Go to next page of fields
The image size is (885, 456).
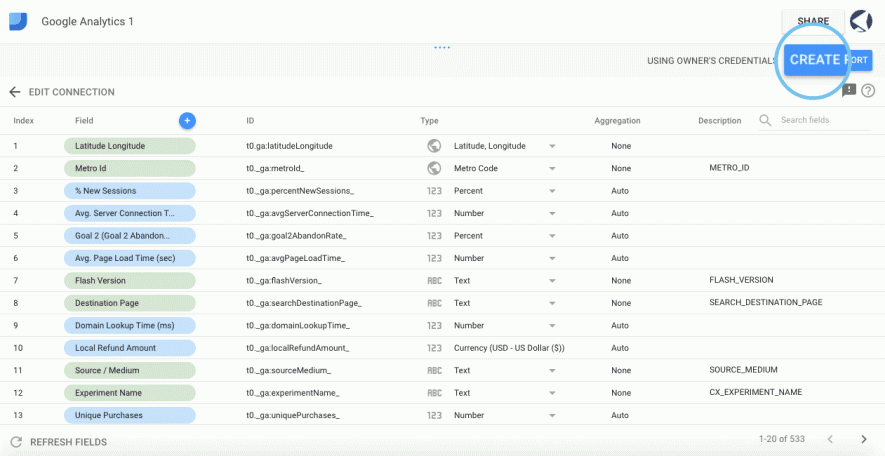(864, 439)
